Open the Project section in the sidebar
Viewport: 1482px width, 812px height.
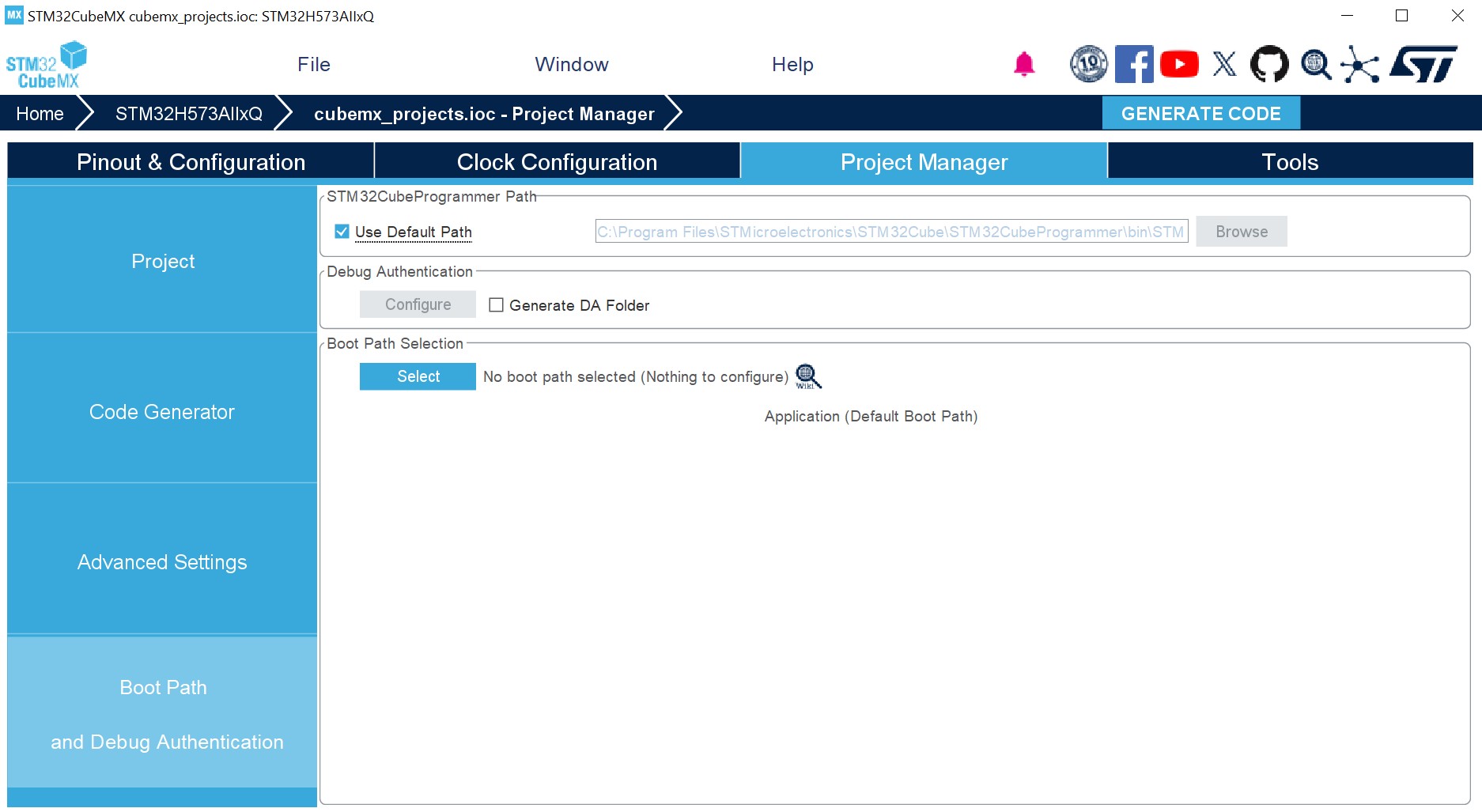(x=162, y=261)
